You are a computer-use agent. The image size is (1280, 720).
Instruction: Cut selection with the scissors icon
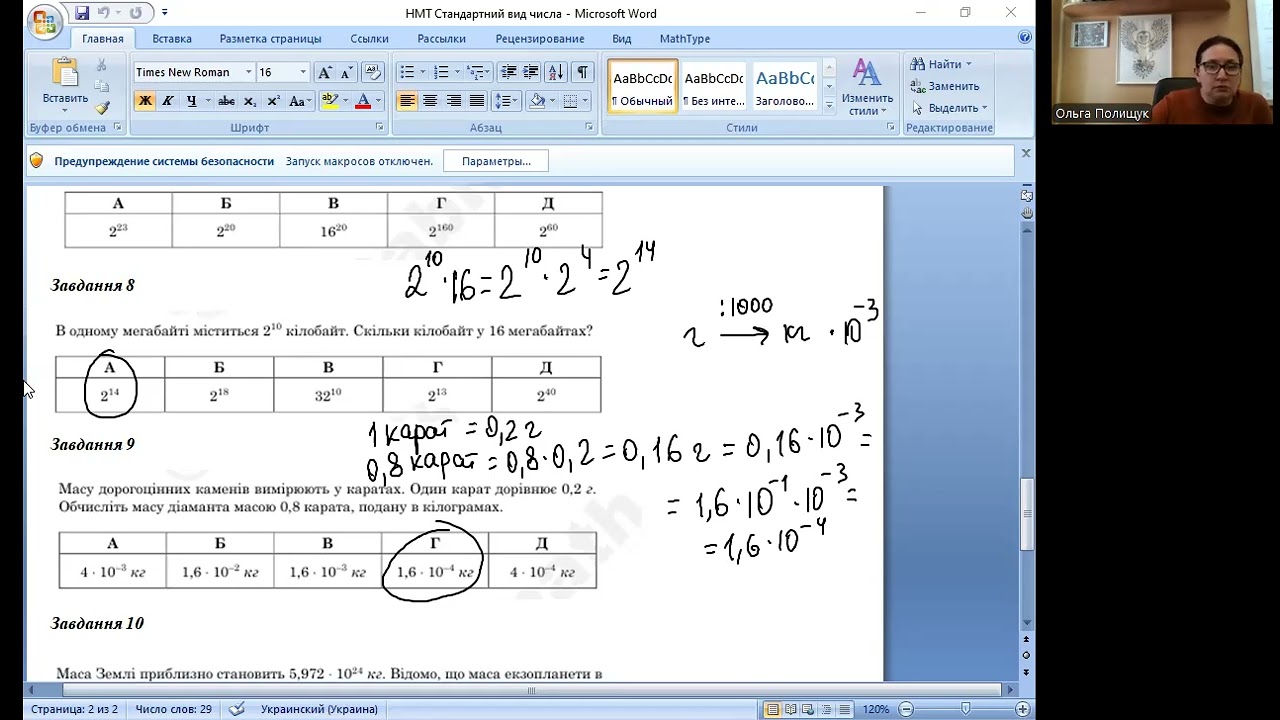102,65
